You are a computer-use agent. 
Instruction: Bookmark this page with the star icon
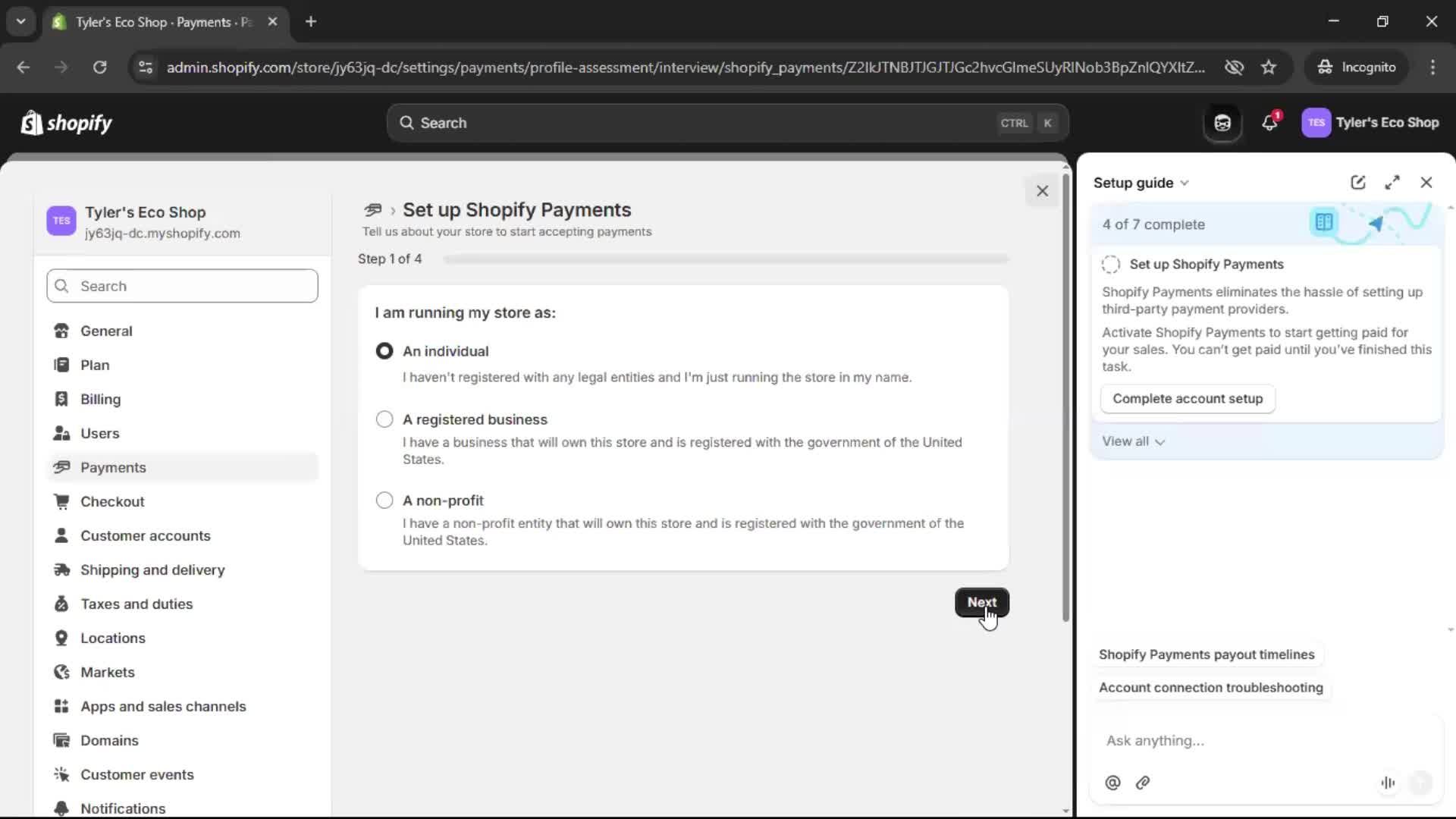[1269, 67]
